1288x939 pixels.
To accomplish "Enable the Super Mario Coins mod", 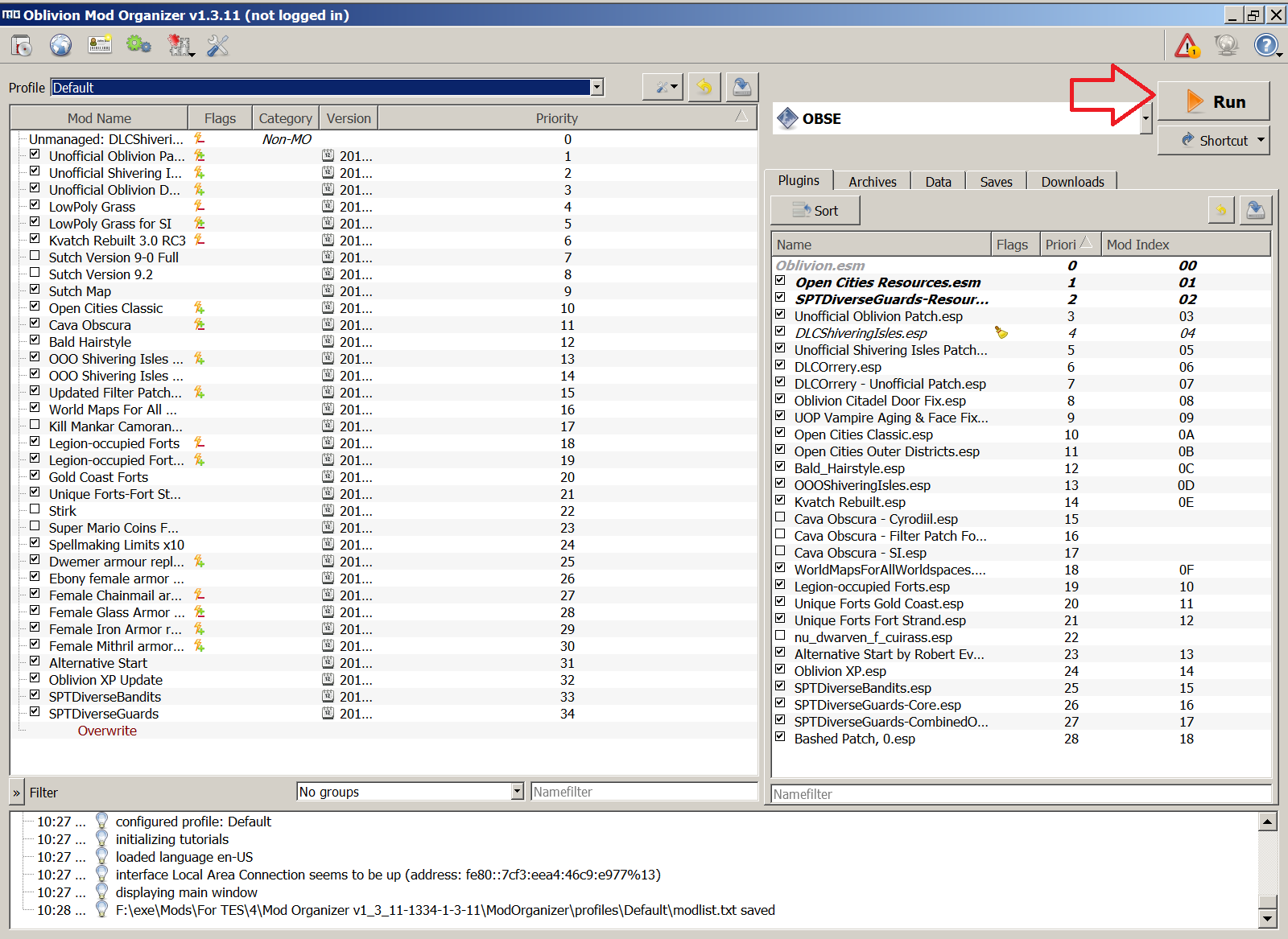I will tap(35, 525).
